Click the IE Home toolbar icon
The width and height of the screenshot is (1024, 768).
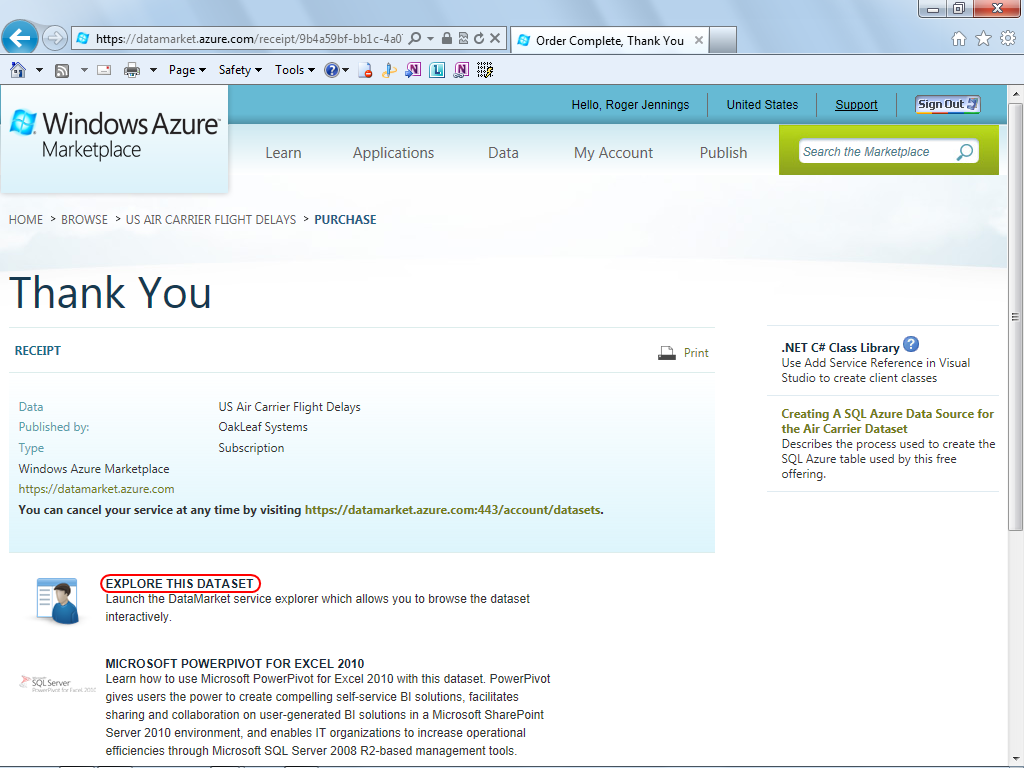pyautogui.click(x=18, y=70)
